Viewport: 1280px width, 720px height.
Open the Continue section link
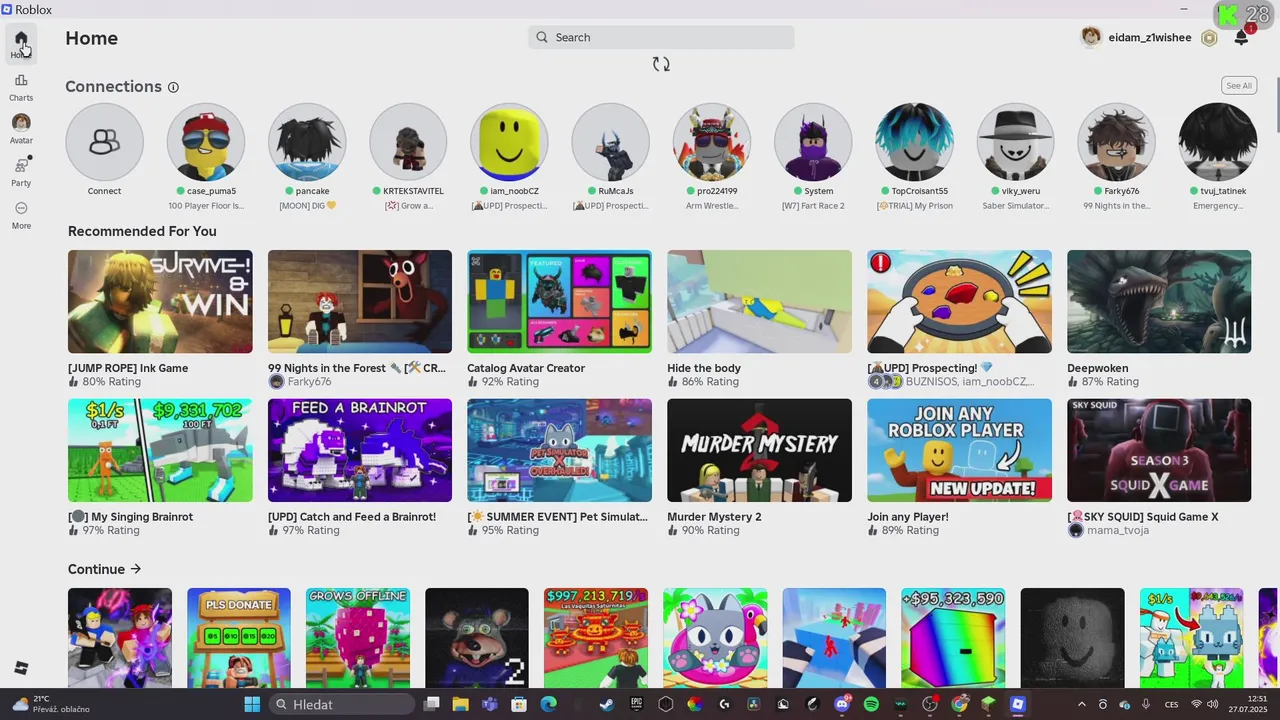(x=105, y=569)
